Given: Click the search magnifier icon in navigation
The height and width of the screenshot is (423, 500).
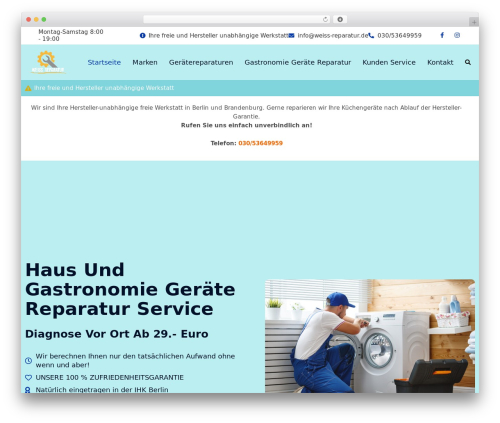Looking at the screenshot, I should coord(468,62).
